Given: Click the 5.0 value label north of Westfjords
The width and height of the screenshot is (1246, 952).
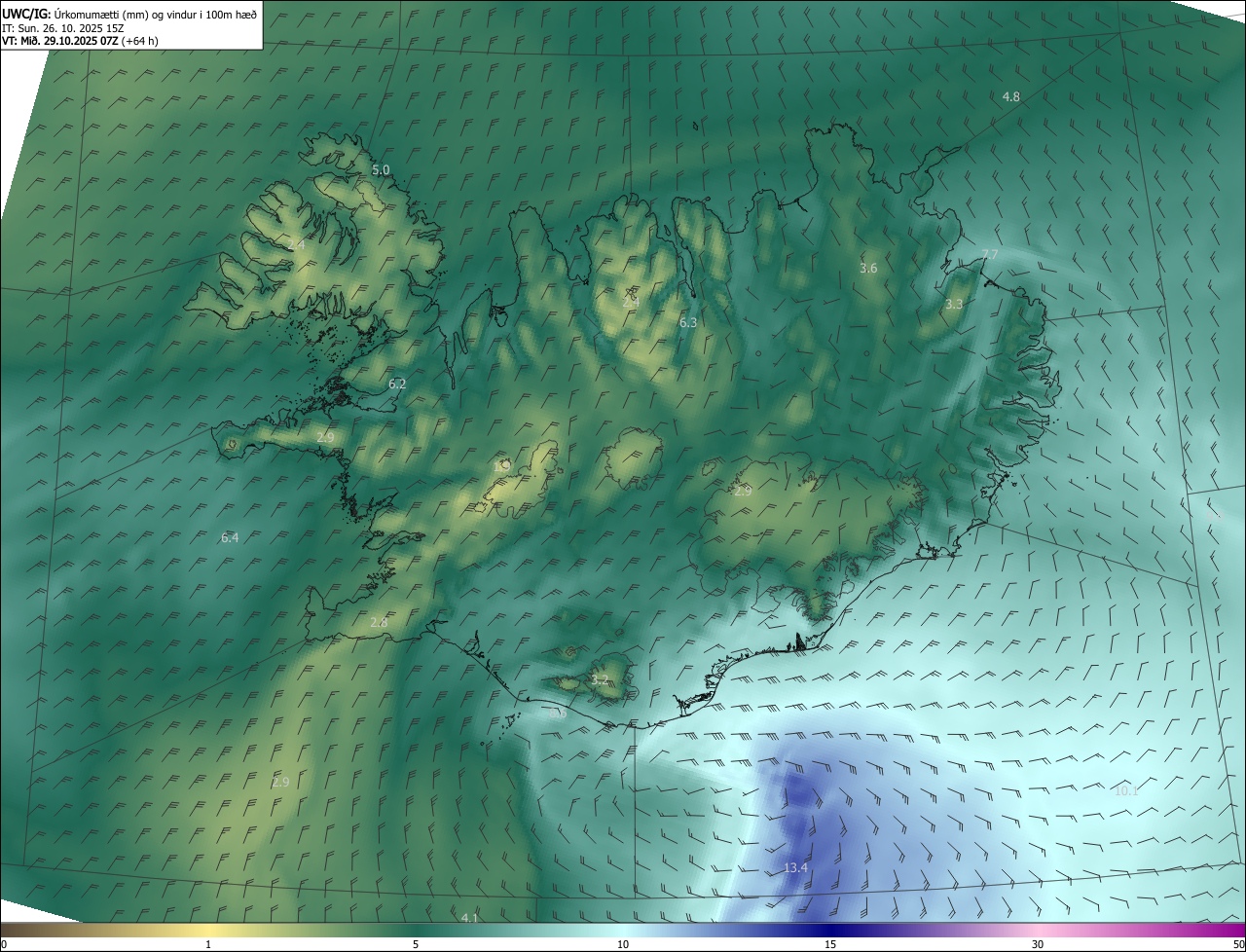Looking at the screenshot, I should click(x=381, y=170).
